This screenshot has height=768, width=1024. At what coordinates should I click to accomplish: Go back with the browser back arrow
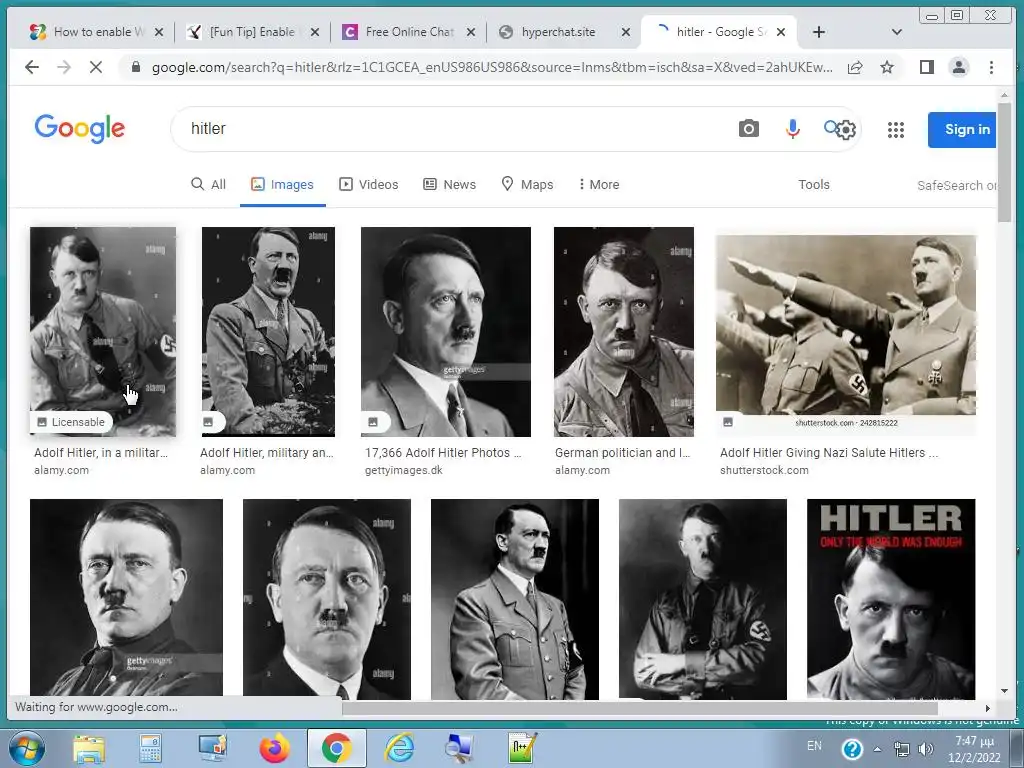coord(31,67)
